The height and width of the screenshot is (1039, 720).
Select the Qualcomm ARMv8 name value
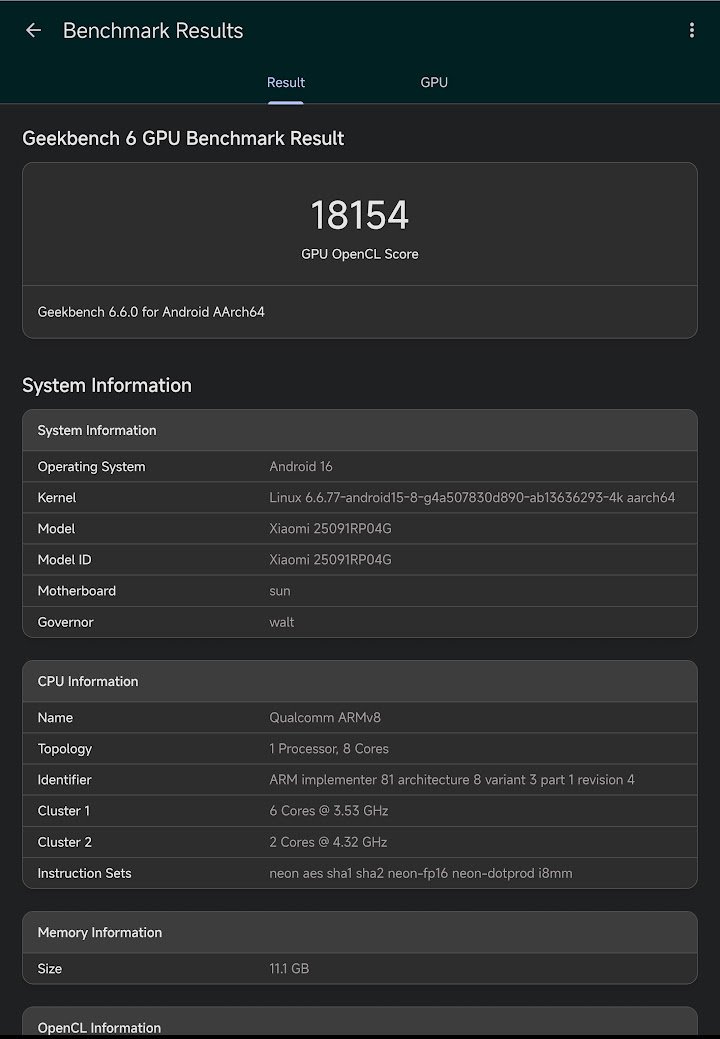325,718
